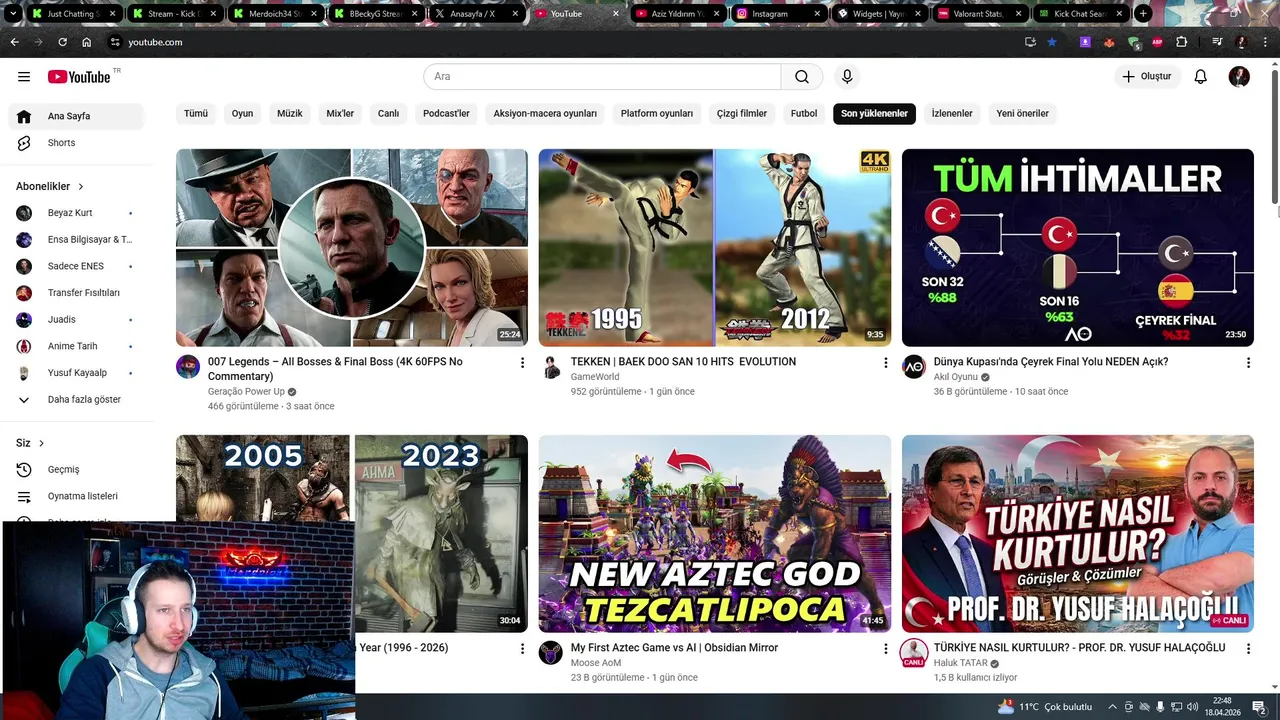The image size is (1280, 720).
Task: Open Beyaz Kurt channel subscription
Action: point(76,213)
